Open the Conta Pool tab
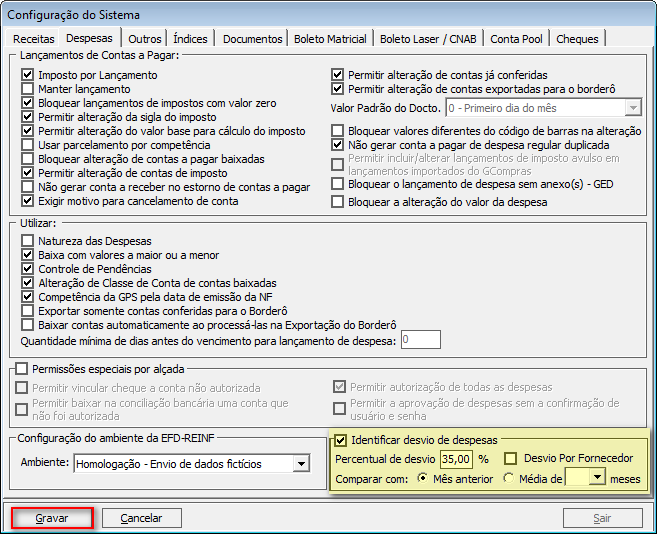Viewport: 657px width, 534px height. pyautogui.click(x=516, y=39)
